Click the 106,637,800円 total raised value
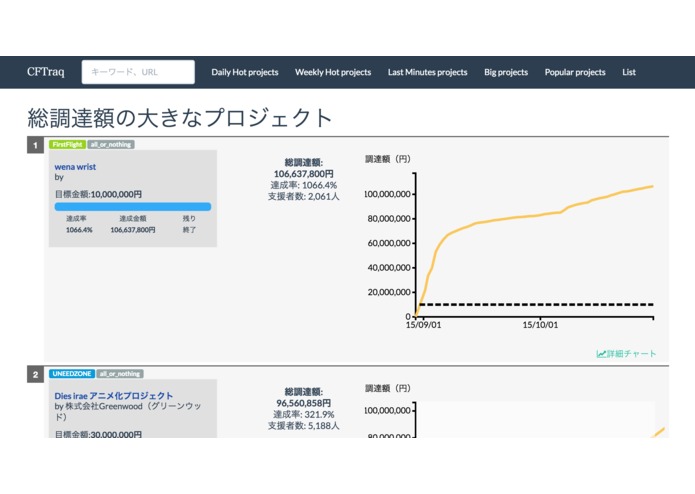This screenshot has height=494, width=695. click(304, 174)
